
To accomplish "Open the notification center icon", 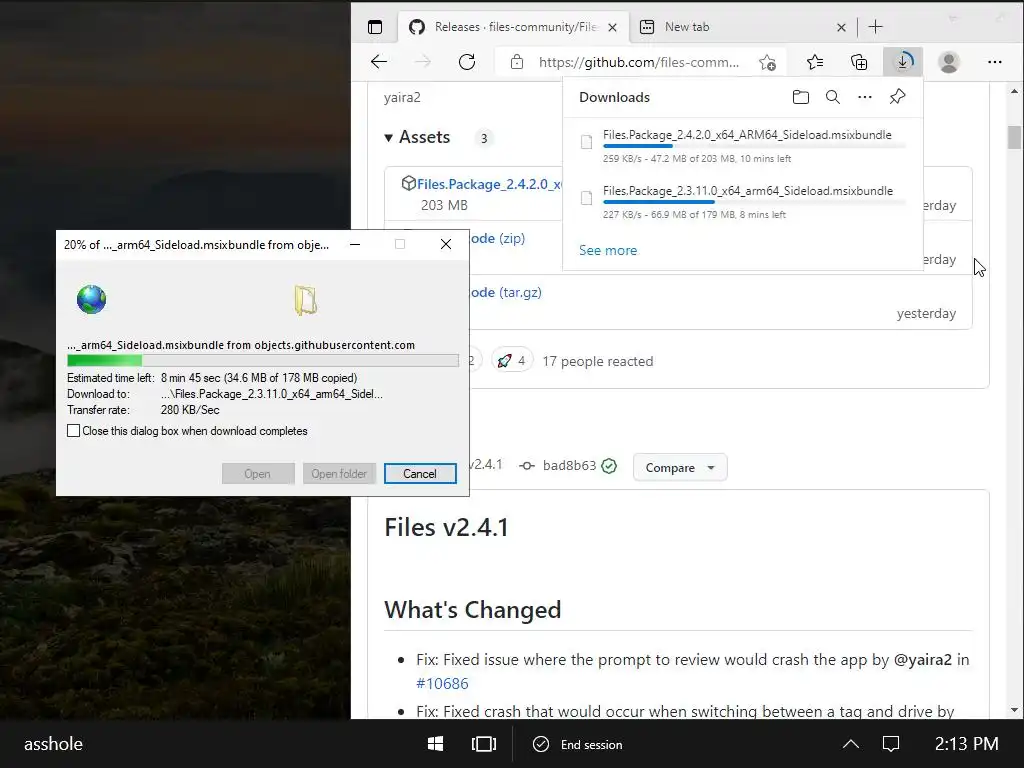I will pos(891,744).
